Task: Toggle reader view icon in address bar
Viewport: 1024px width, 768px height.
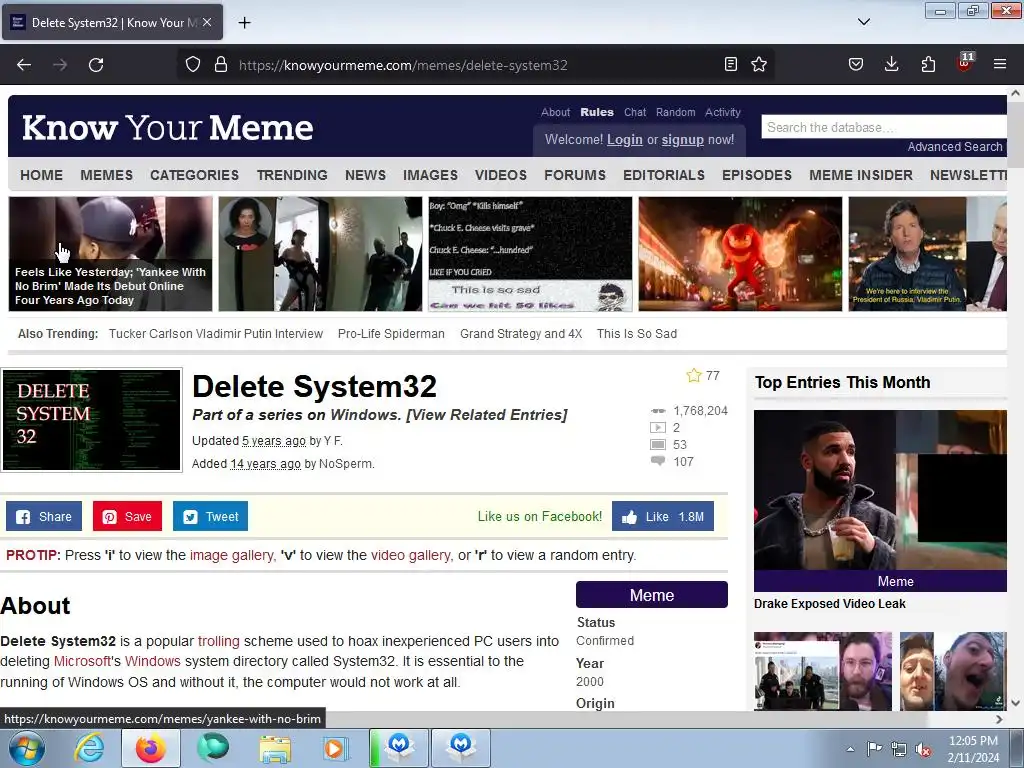Action: [731, 64]
